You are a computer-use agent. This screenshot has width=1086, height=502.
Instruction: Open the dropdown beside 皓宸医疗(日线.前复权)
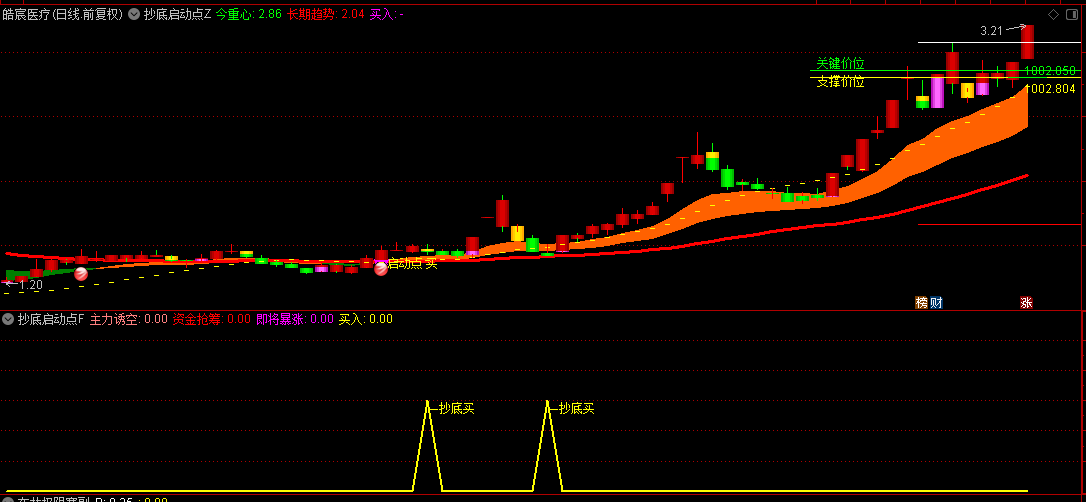click(134, 14)
